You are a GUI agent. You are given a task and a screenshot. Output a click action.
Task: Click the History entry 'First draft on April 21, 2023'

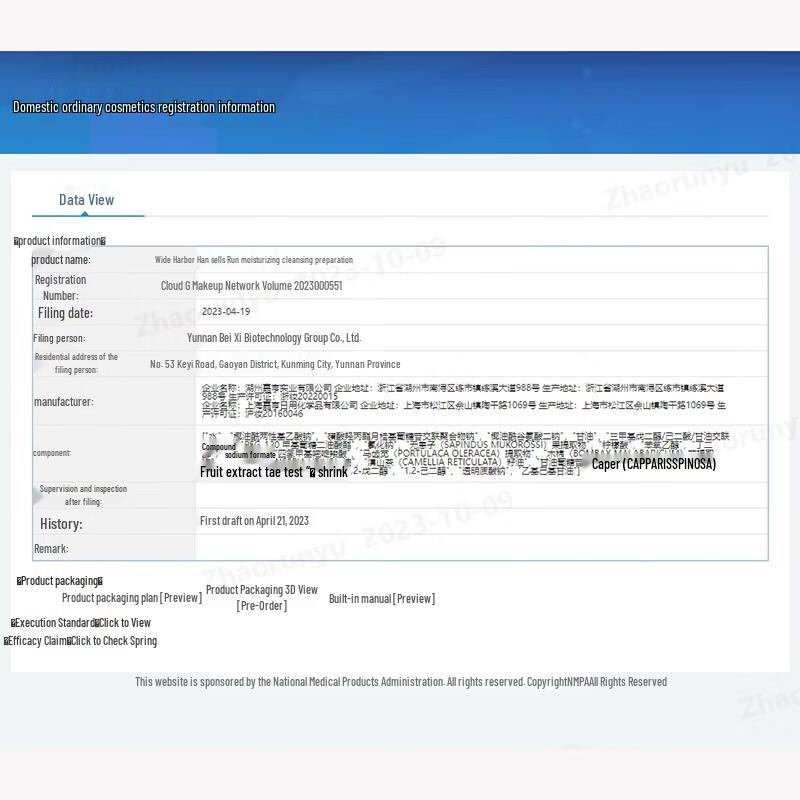pyautogui.click(x=254, y=521)
